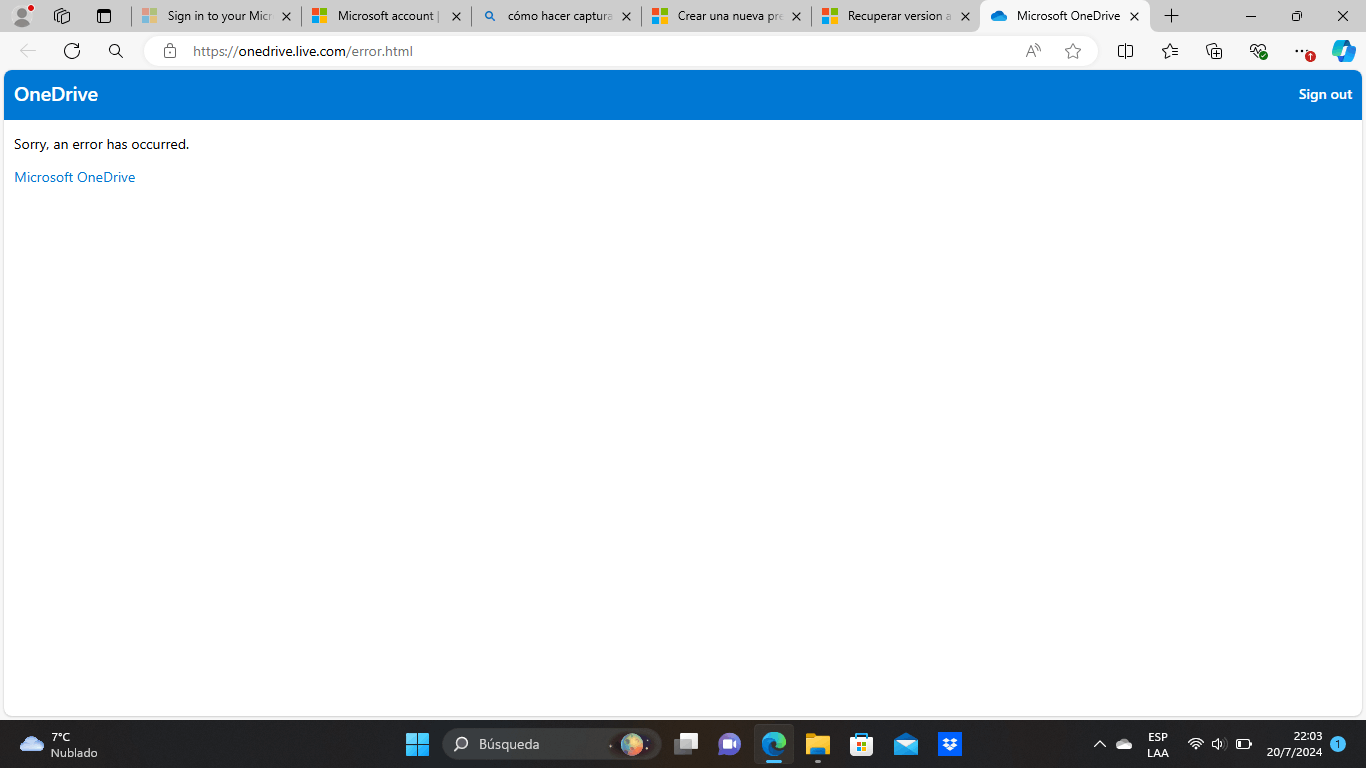Screen dimensions: 1366x768
Task: Show hidden system tray icons
Action: (1099, 744)
